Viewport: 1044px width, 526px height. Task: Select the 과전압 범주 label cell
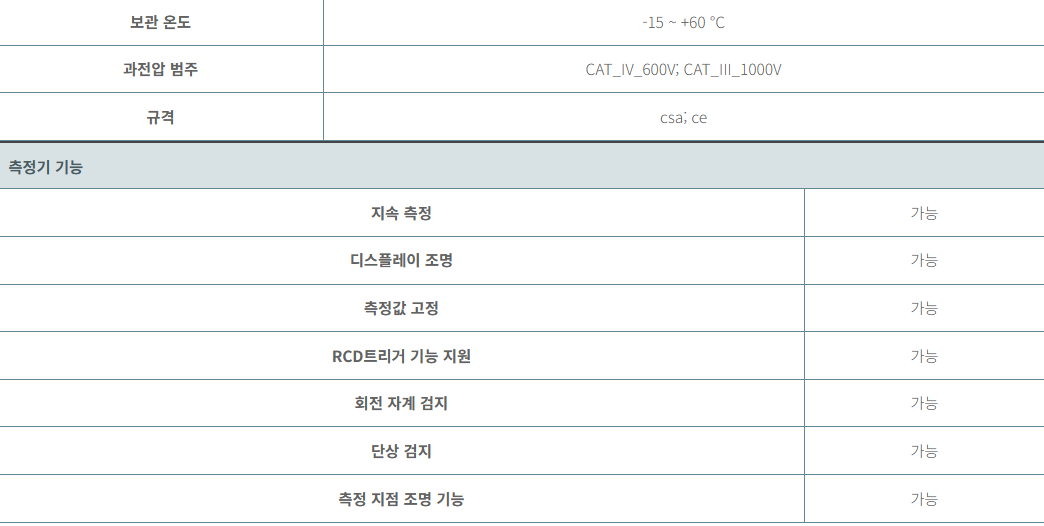[160, 69]
